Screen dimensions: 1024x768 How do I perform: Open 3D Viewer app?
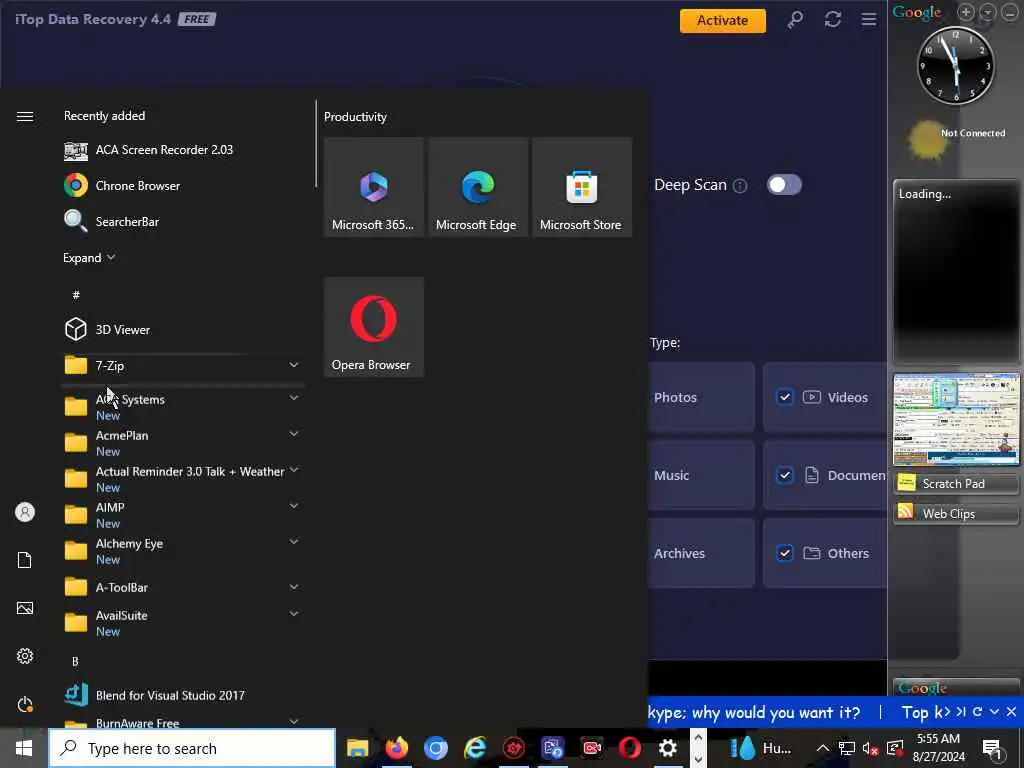(x=183, y=330)
